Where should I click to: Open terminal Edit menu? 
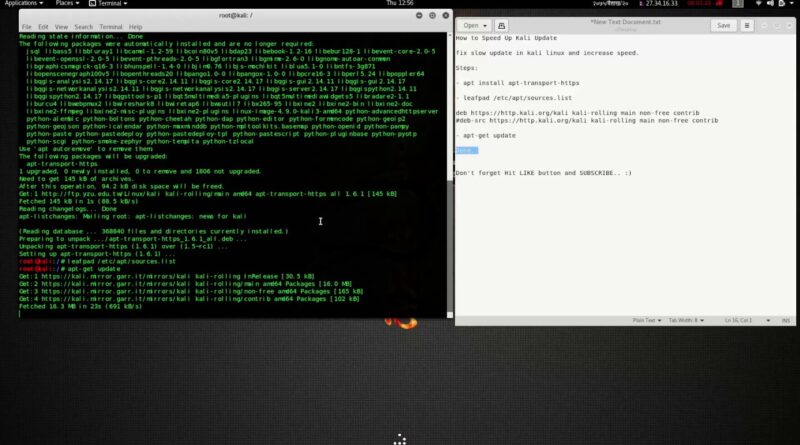point(43,27)
